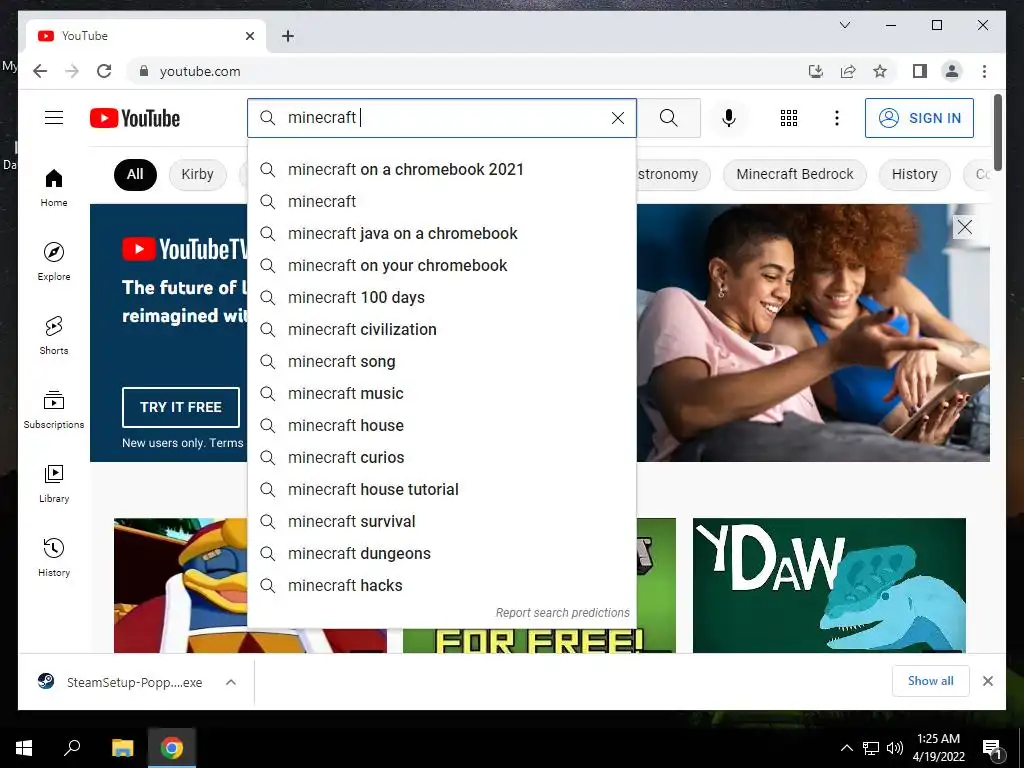Open the King Dedede video thumbnail
The width and height of the screenshot is (1024, 768).
[180, 585]
